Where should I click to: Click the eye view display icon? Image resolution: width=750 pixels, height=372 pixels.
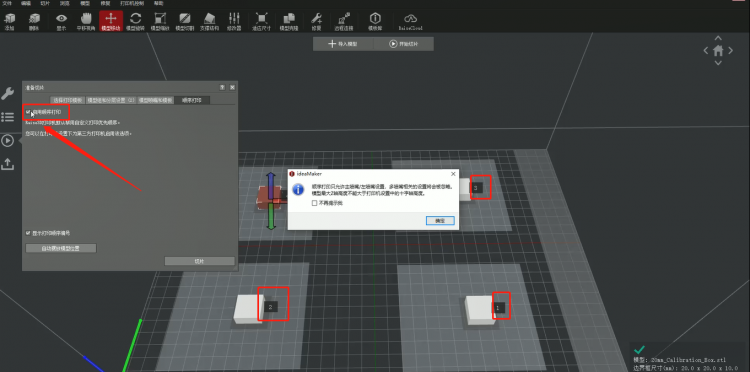[61, 21]
